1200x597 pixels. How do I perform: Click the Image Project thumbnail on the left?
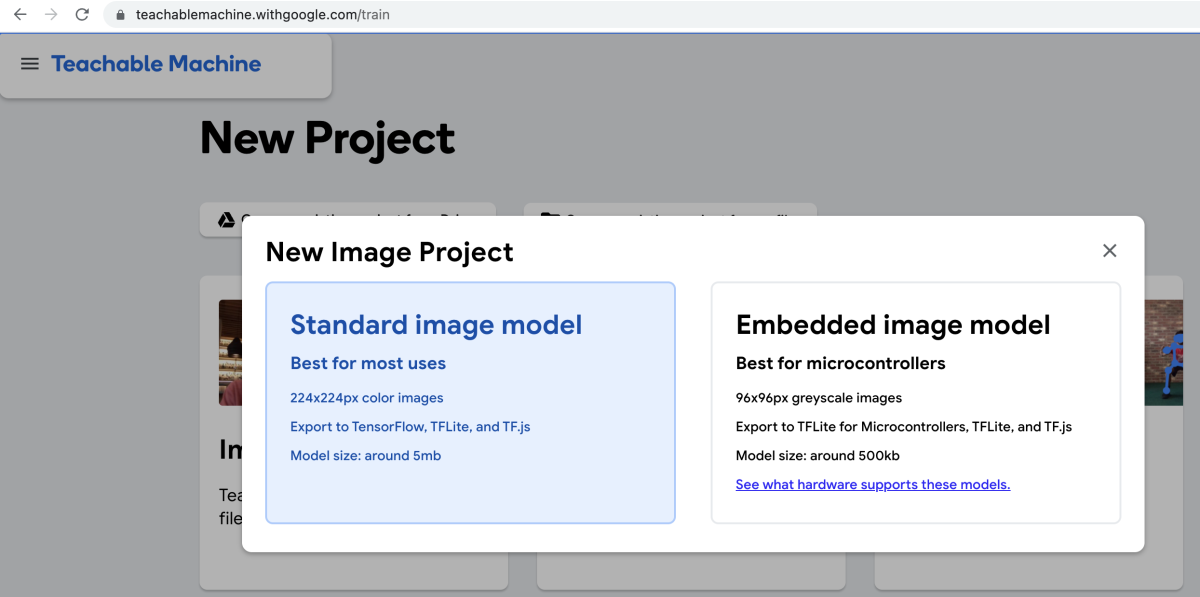[229, 352]
